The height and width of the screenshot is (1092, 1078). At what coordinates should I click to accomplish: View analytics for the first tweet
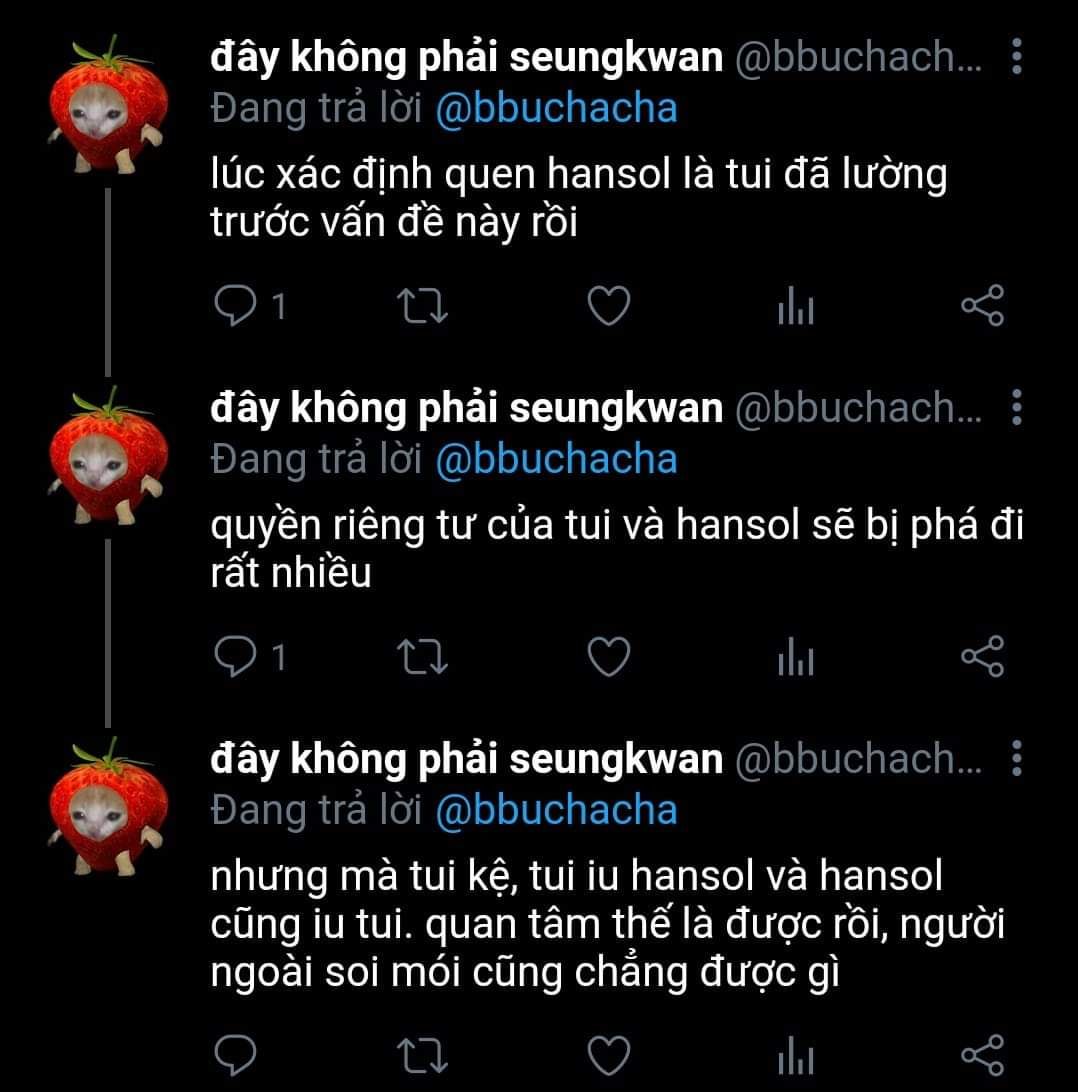pyautogui.click(x=796, y=306)
